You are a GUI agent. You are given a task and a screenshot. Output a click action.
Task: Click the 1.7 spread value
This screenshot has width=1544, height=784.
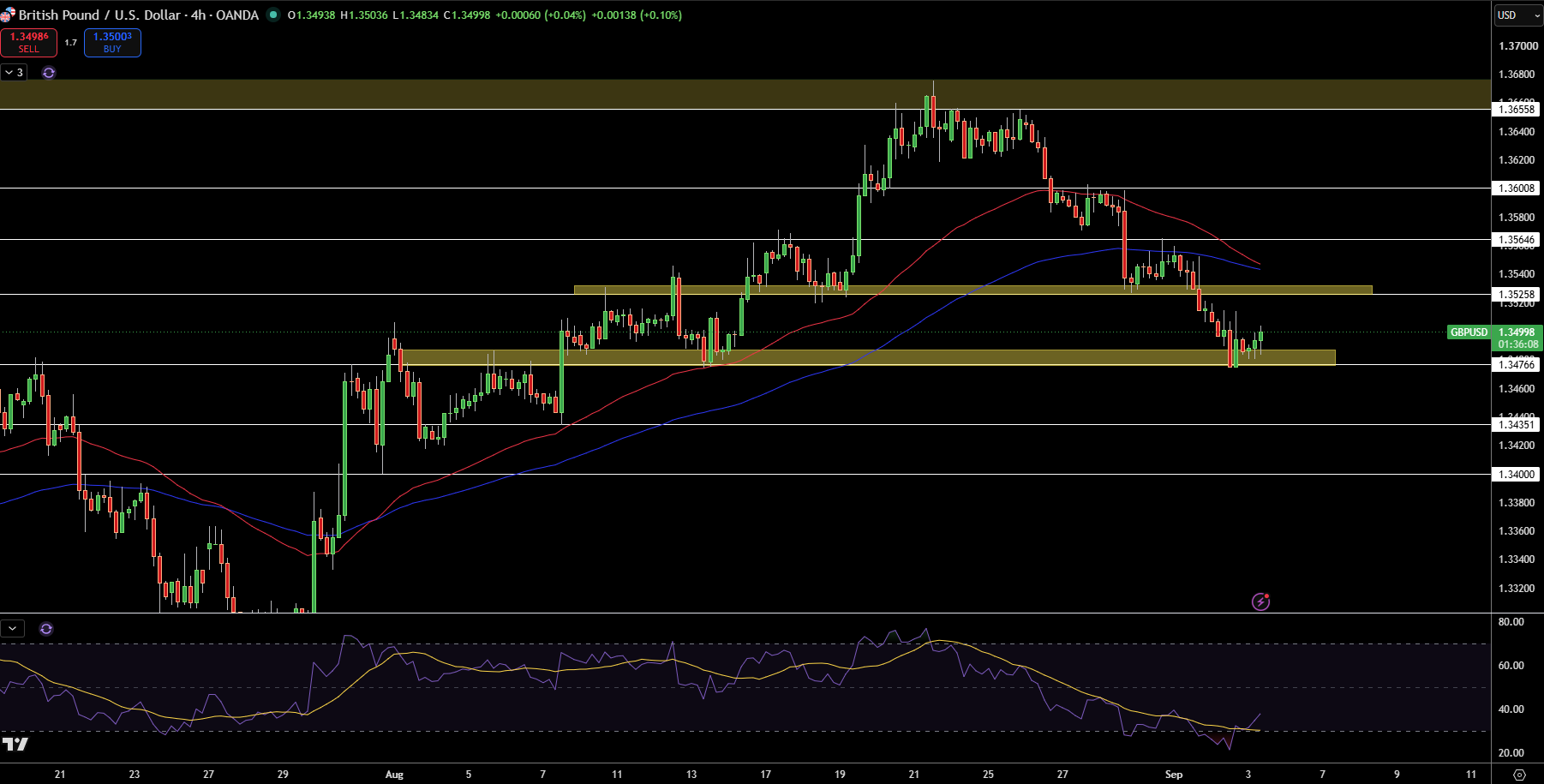pos(71,42)
